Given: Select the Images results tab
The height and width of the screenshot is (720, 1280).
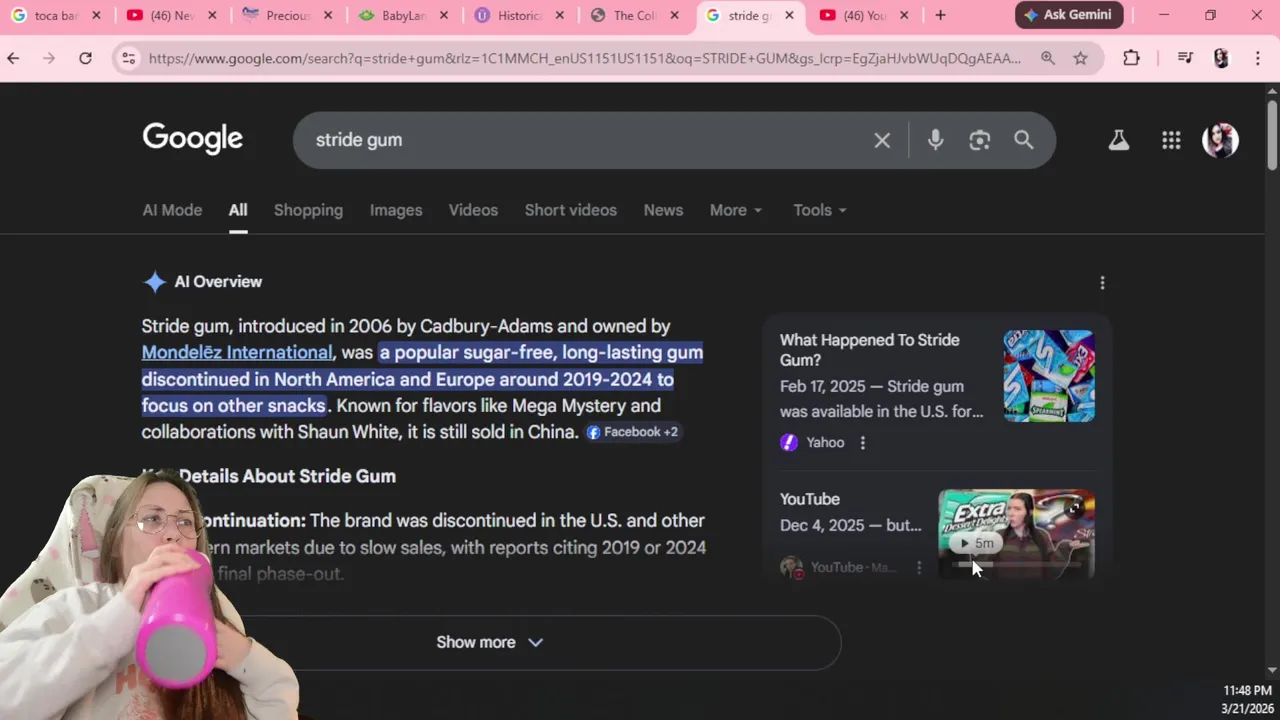Looking at the screenshot, I should click(396, 210).
